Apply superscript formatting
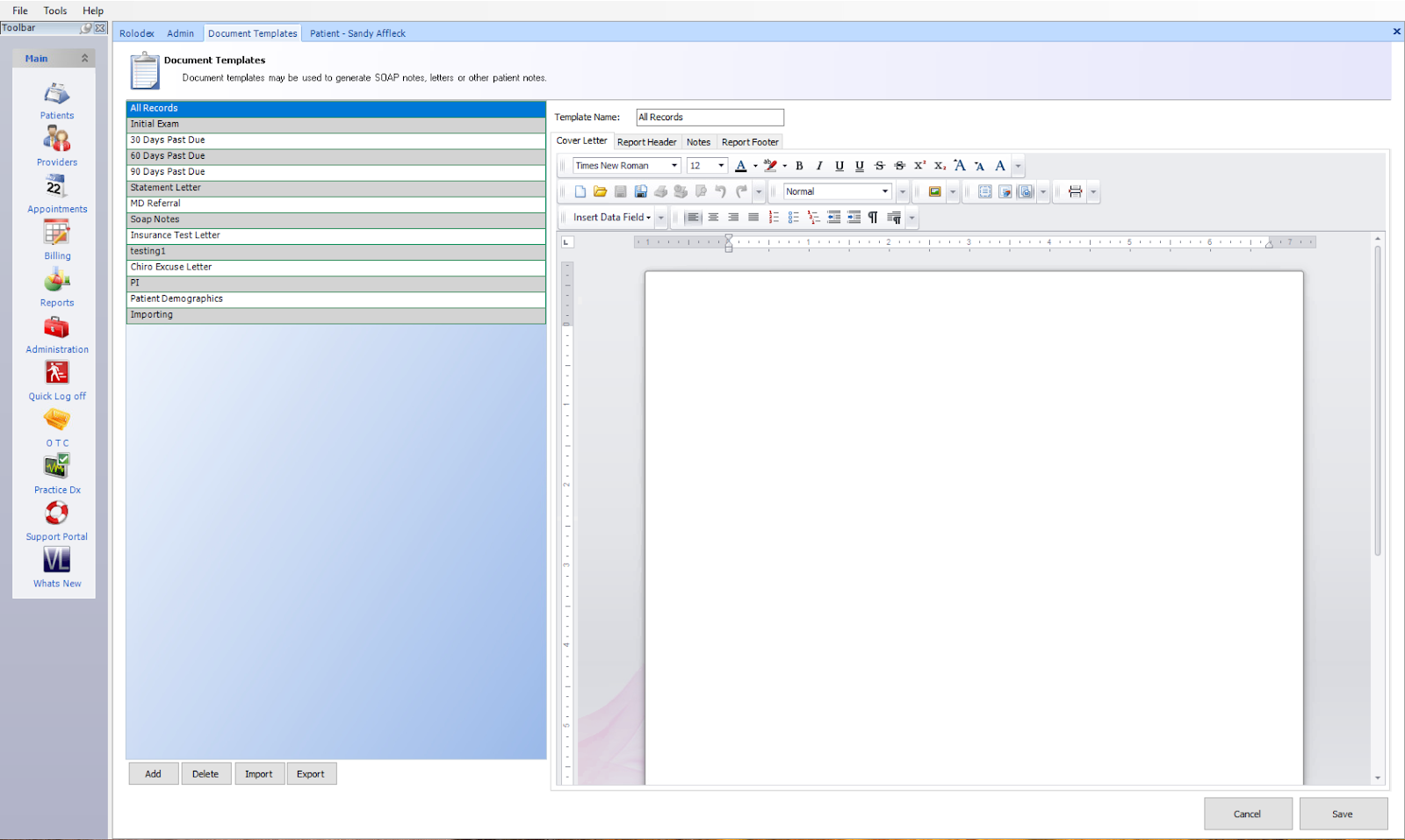This screenshot has width=1405, height=840. 919,166
